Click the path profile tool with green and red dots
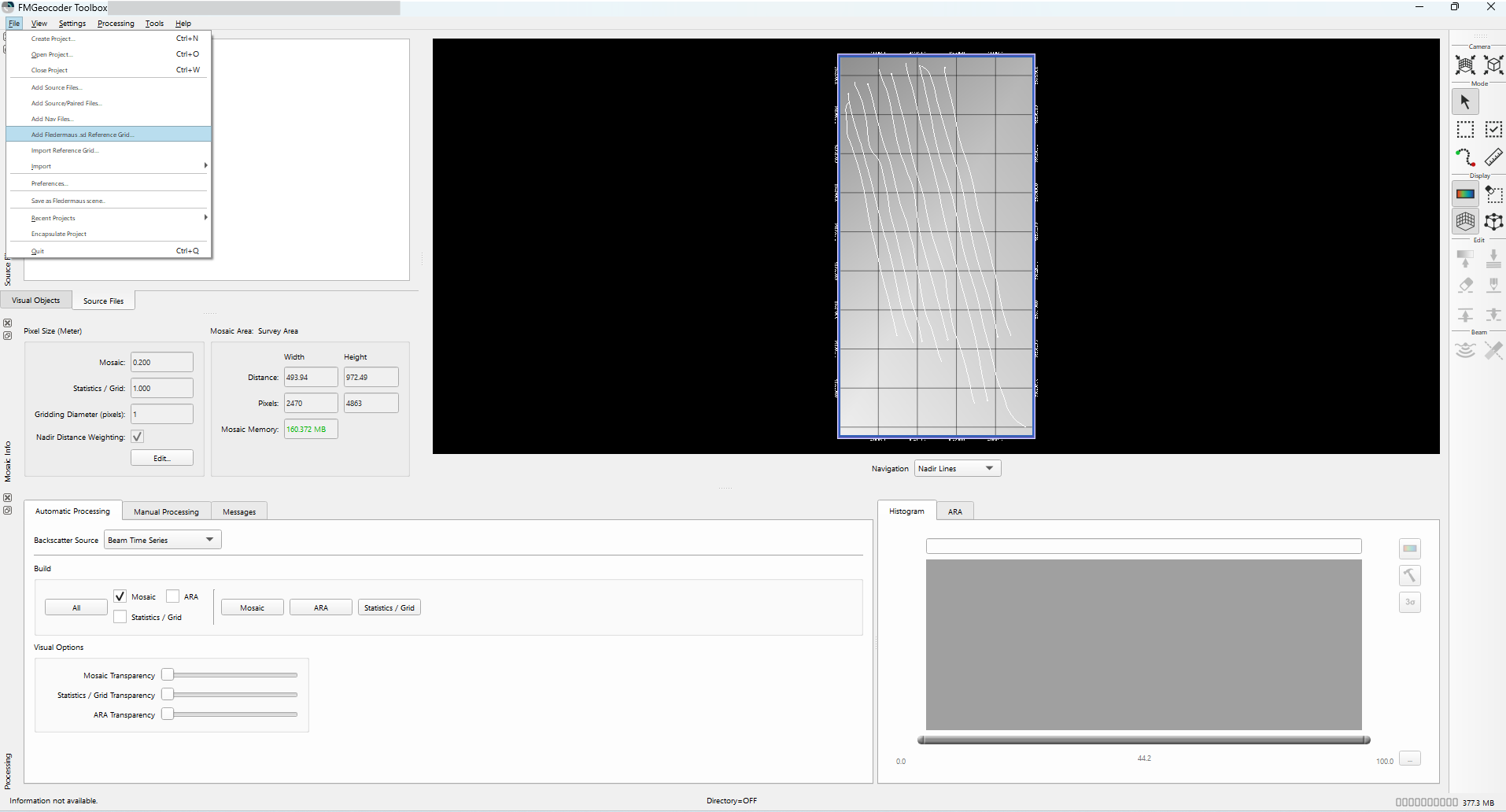1506x812 pixels. pyautogui.click(x=1465, y=157)
